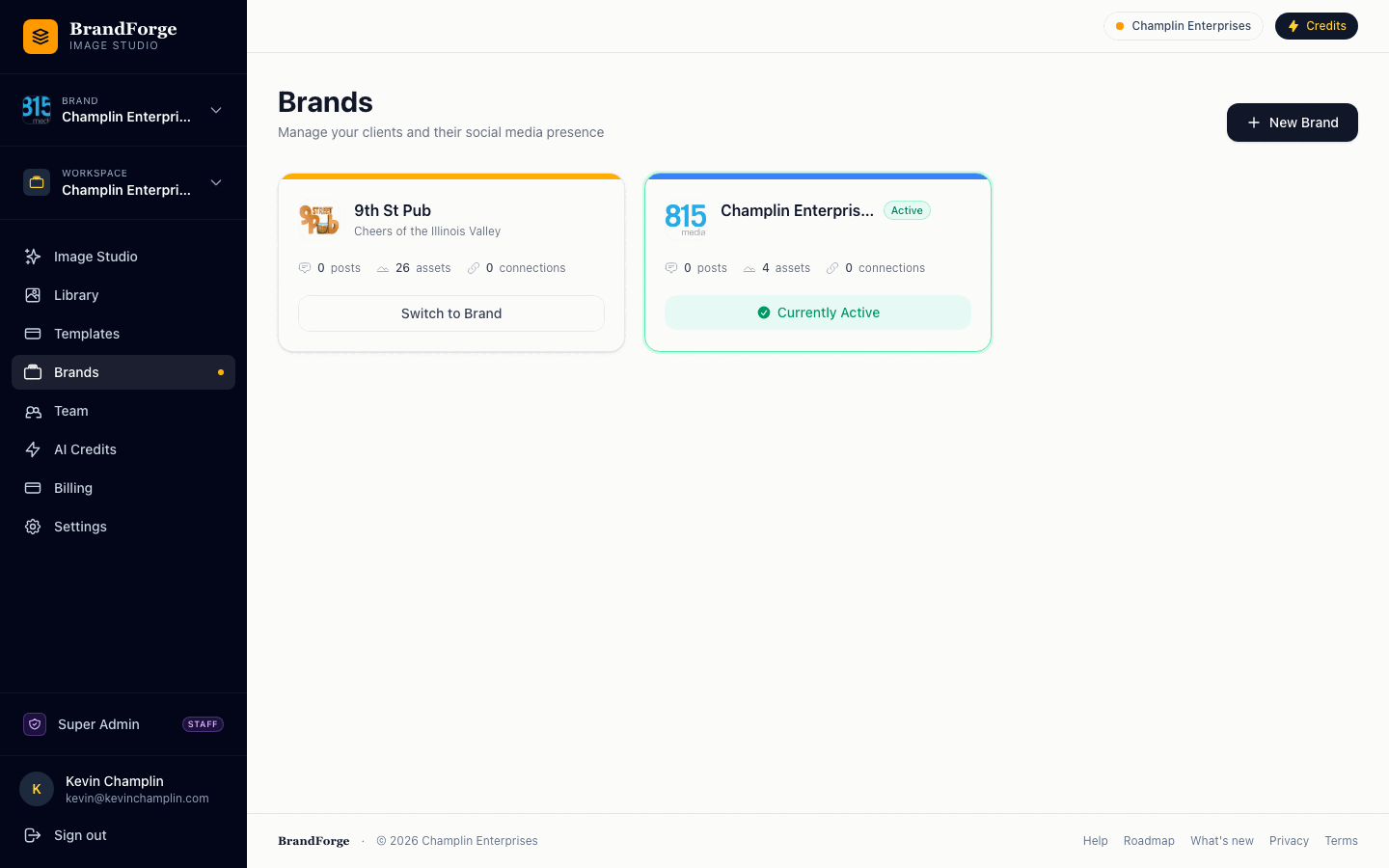Click Champlin Enterprises pill in top bar
Viewport: 1389px width, 868px height.
point(1184,26)
